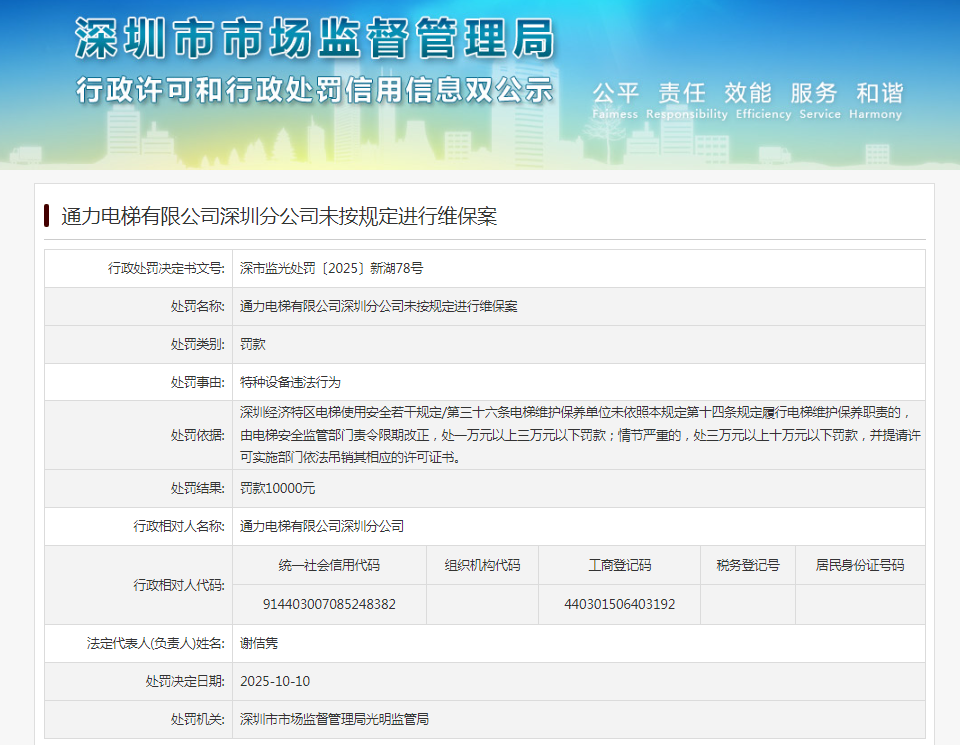
Task: Click the case name in 处罚名称 row
Action: click(379, 306)
